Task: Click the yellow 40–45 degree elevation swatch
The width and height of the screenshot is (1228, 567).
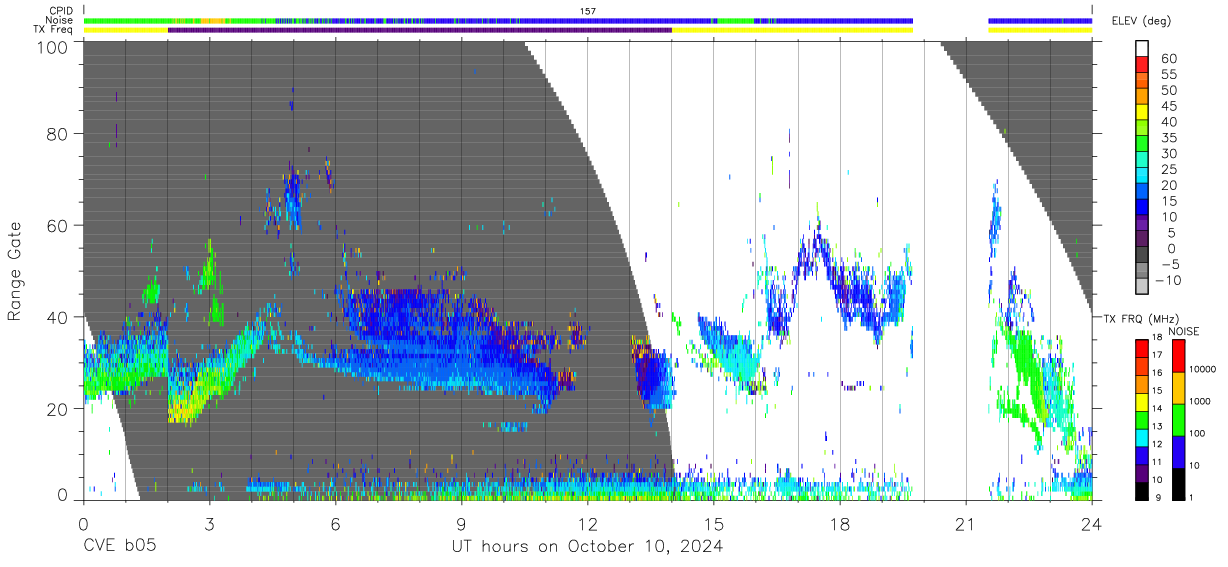Action: 1142,112
